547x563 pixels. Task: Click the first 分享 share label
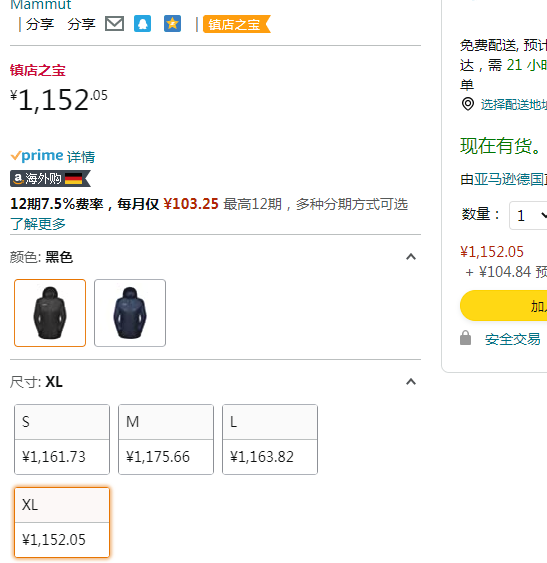point(40,24)
